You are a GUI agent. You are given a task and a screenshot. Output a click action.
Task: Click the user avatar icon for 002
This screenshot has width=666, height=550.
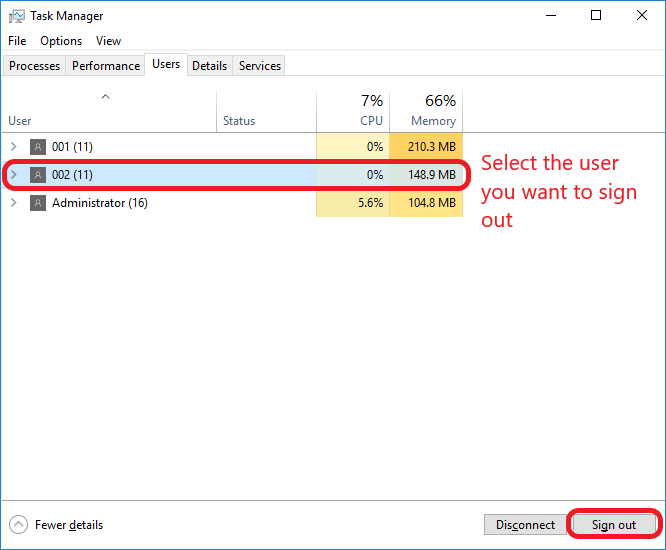click(38, 175)
